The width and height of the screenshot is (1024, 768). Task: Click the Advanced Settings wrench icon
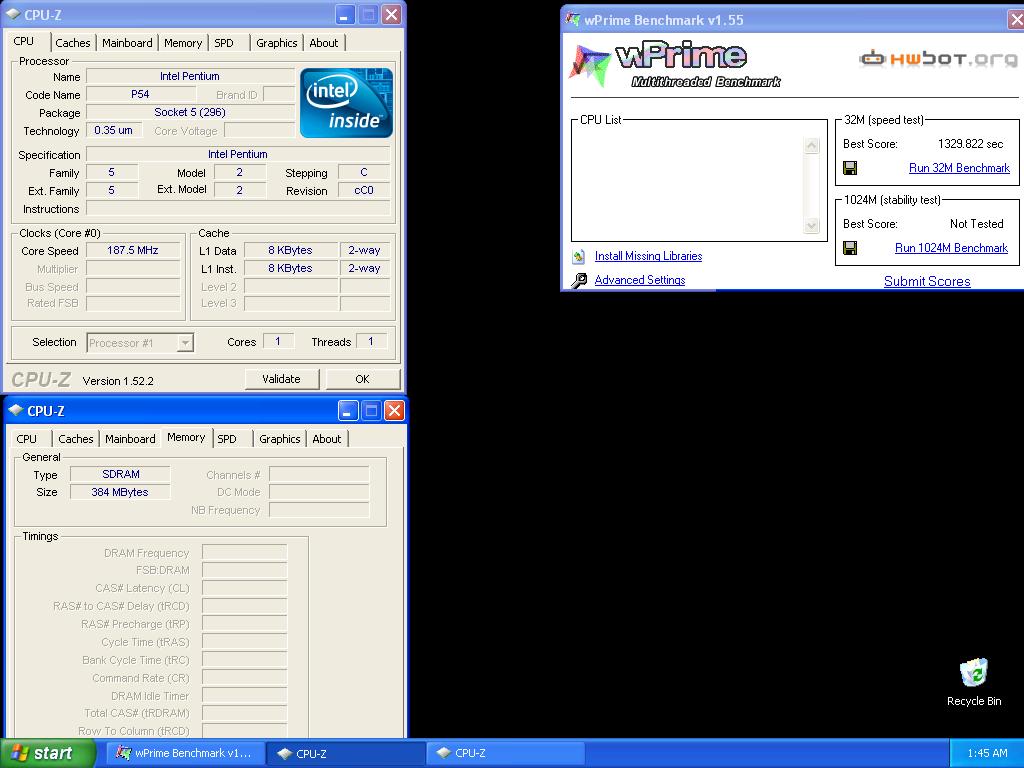tap(579, 280)
